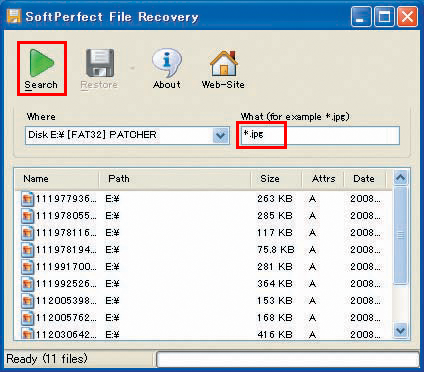Click the SoftPerfect File Recovery title icon

coord(14,16)
